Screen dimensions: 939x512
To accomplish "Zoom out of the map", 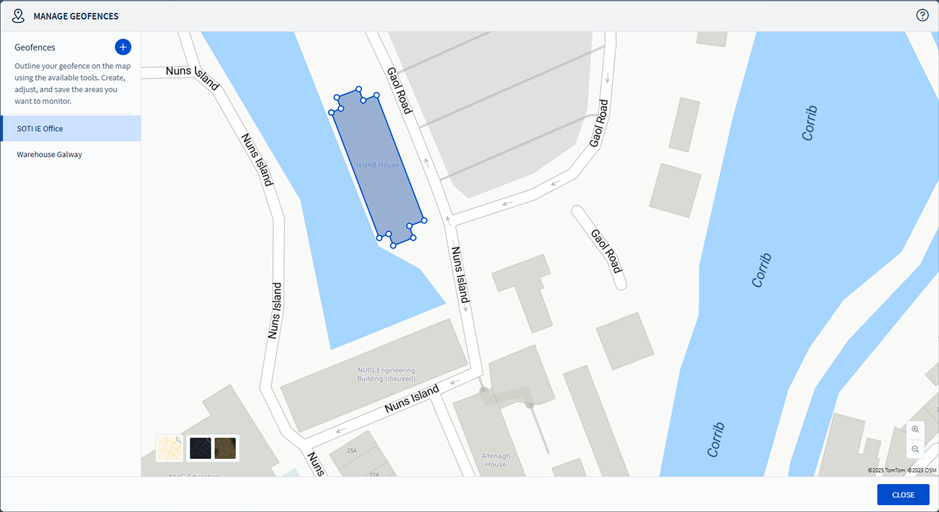I will click(x=915, y=449).
